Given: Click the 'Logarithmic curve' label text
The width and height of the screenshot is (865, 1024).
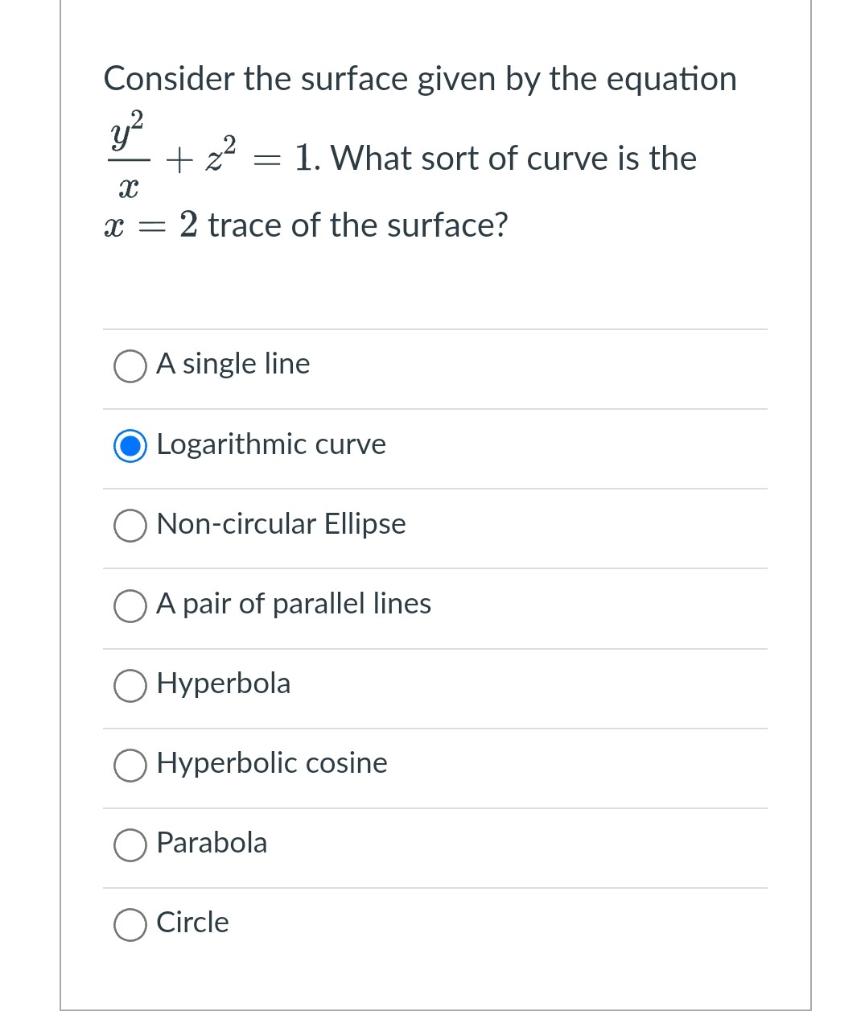Looking at the screenshot, I should (x=271, y=445).
